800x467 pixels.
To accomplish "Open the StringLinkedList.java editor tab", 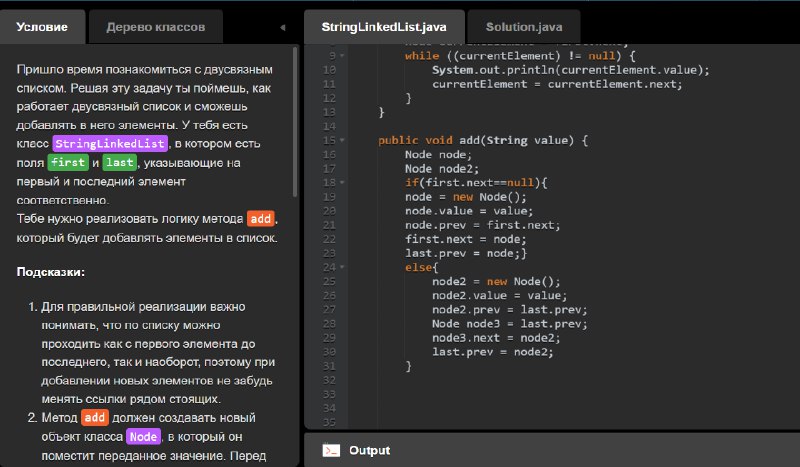I will point(384,27).
